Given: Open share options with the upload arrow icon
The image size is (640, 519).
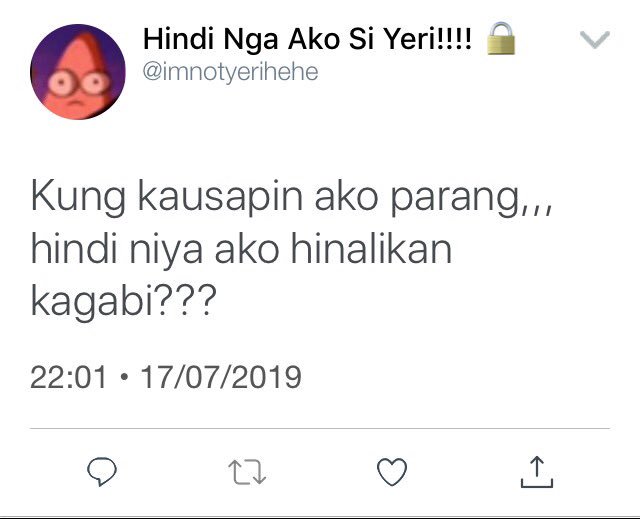Looking at the screenshot, I should (x=537, y=472).
